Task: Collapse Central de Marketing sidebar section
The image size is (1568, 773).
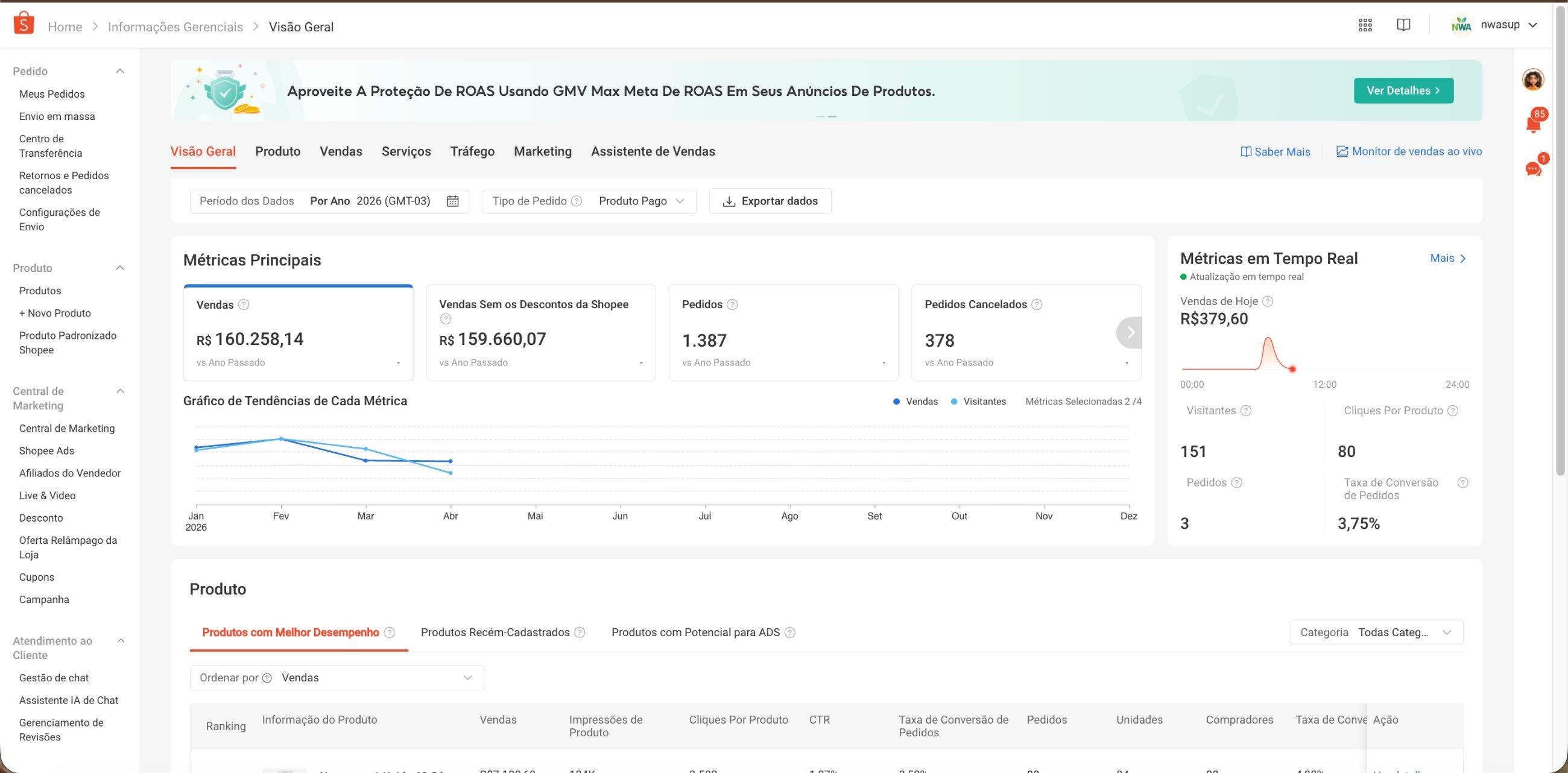Action: tap(120, 391)
